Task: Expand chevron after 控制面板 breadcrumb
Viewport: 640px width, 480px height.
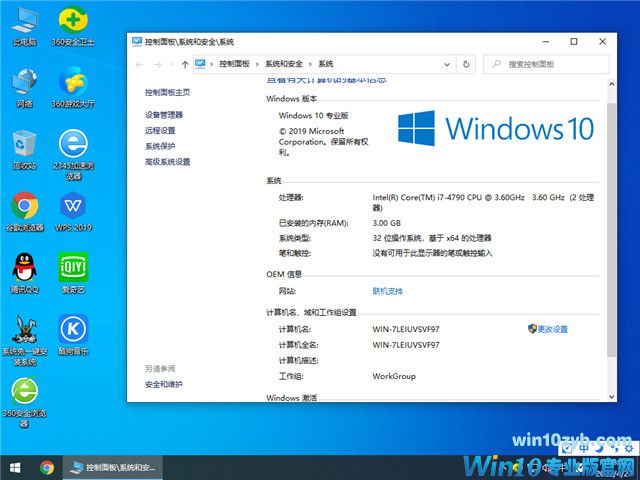Action: point(257,64)
